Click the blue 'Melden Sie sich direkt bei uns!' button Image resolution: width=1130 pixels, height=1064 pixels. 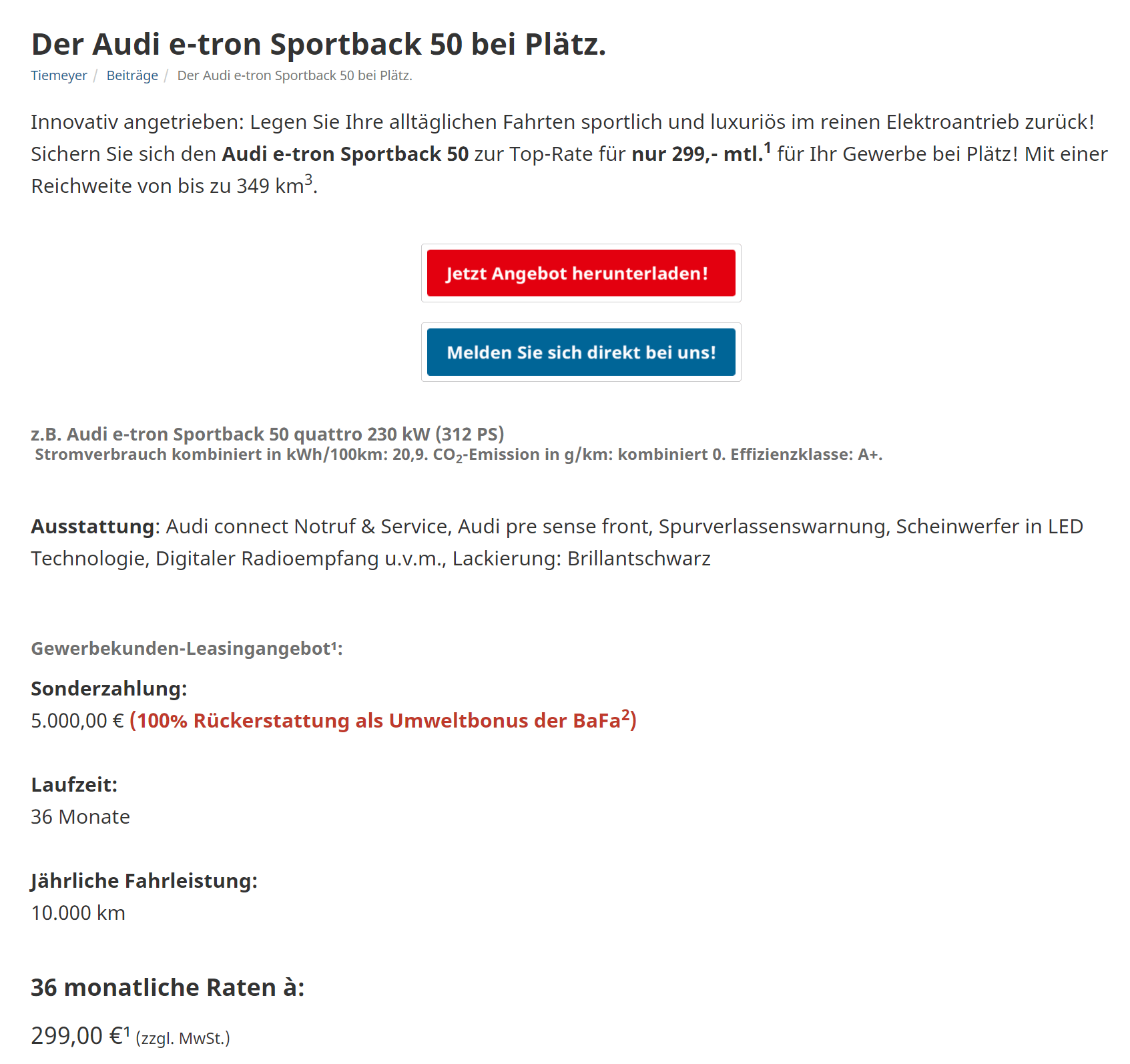(581, 352)
